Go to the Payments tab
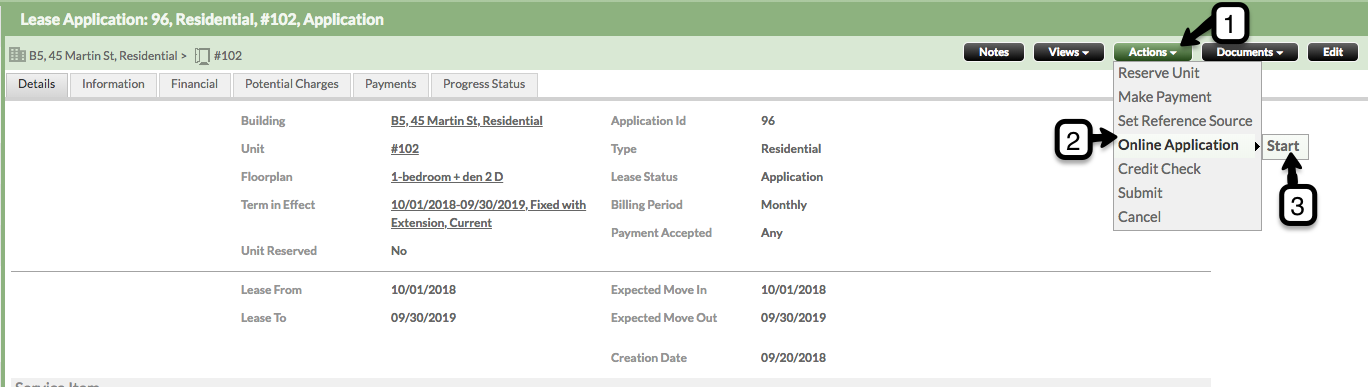 391,85
